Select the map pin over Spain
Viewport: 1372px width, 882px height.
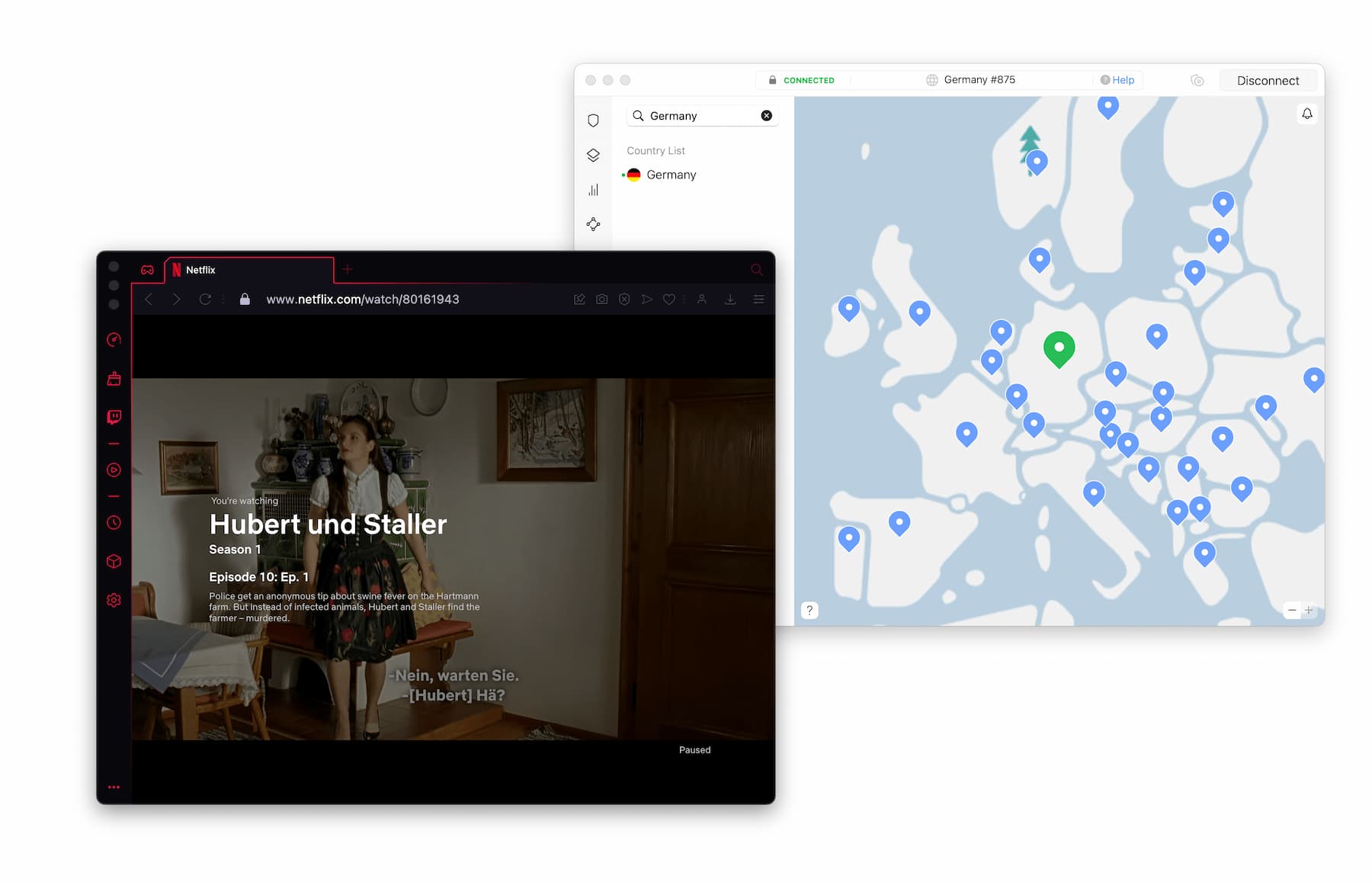(899, 523)
